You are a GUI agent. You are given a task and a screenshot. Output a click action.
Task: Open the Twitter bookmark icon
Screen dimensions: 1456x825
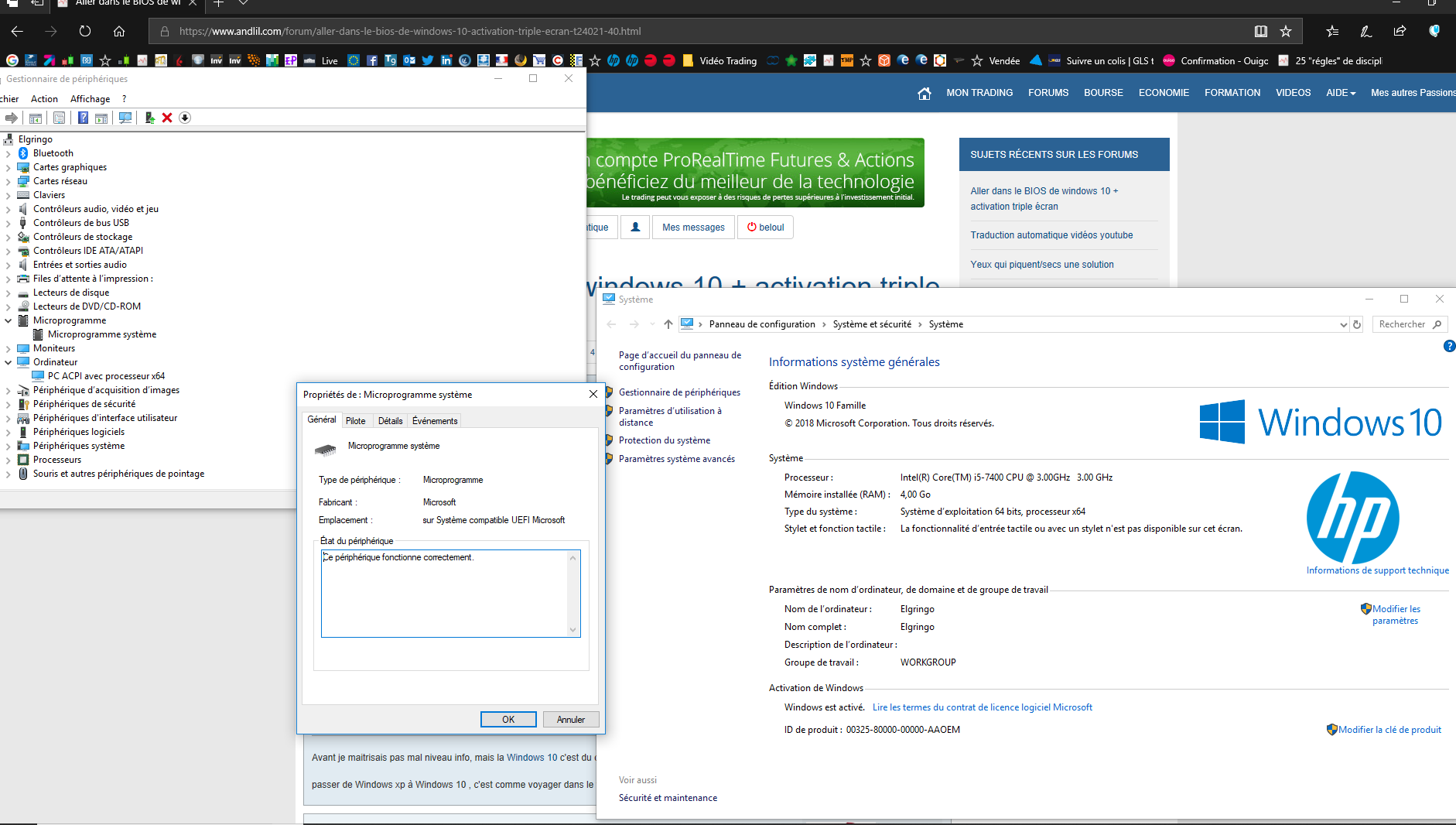[428, 60]
